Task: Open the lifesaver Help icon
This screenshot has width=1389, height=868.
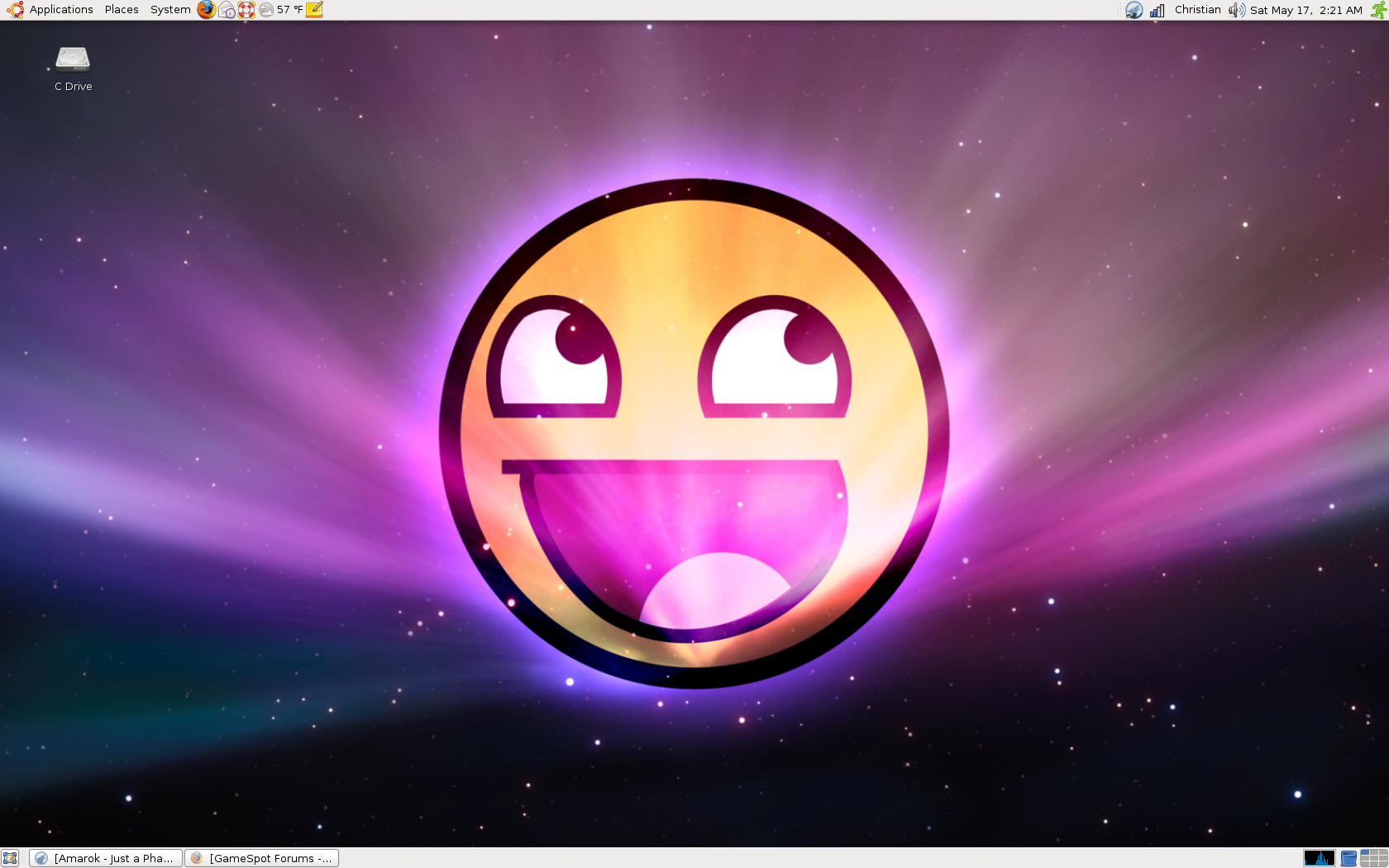Action: coord(246,10)
